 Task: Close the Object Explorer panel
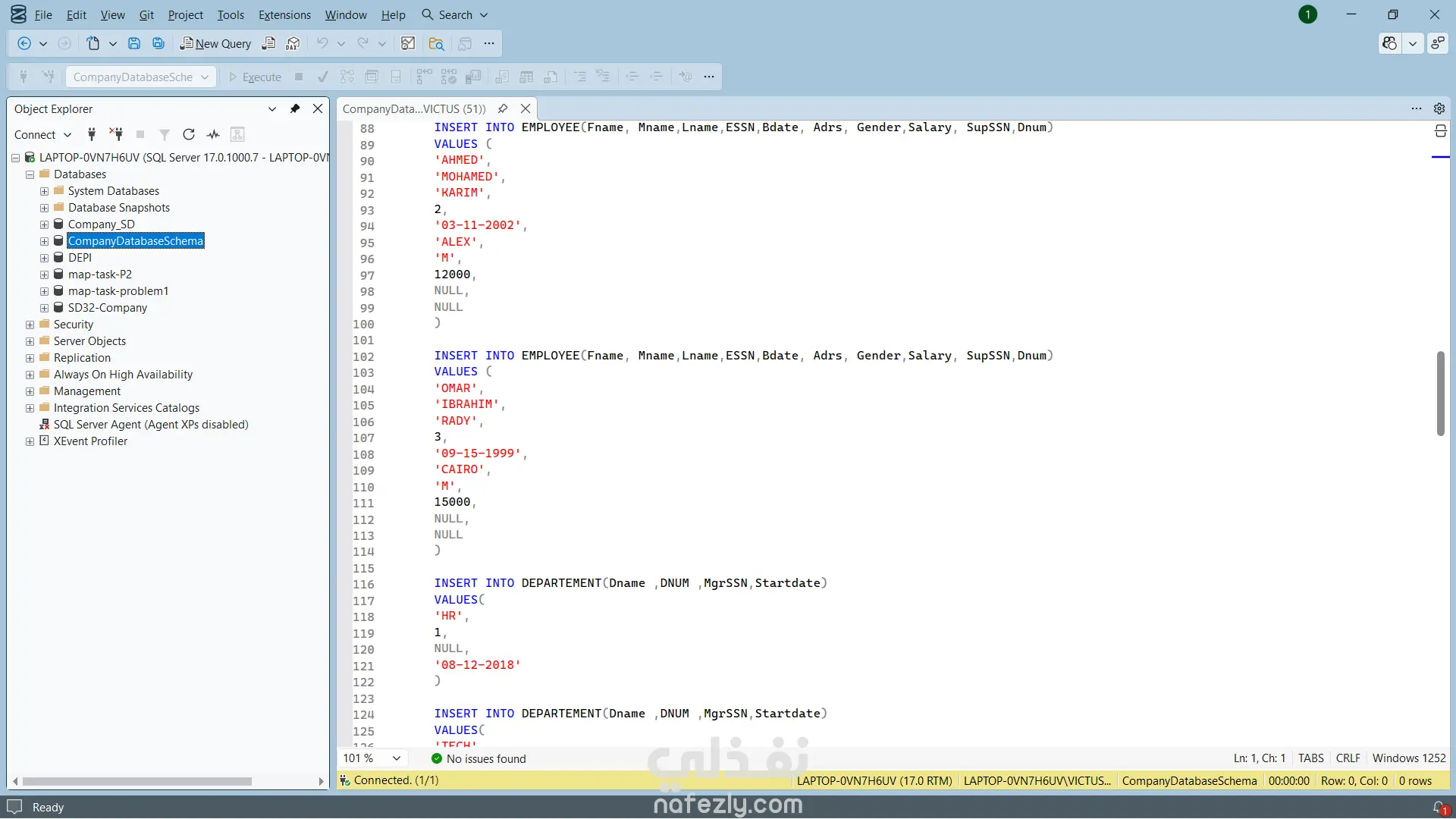point(318,108)
